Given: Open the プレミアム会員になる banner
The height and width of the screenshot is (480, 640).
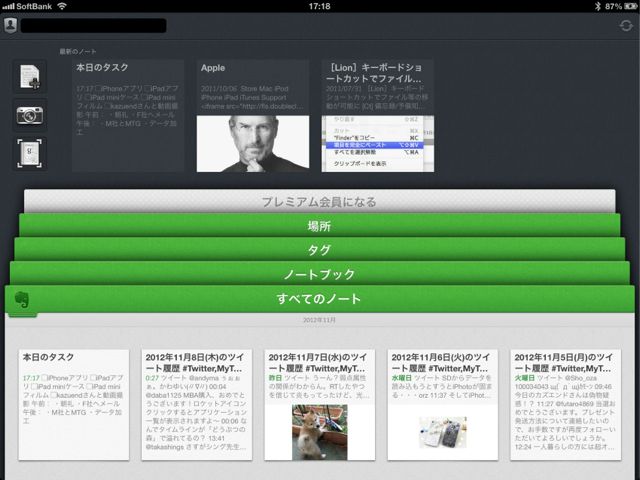Looking at the screenshot, I should point(319,201).
